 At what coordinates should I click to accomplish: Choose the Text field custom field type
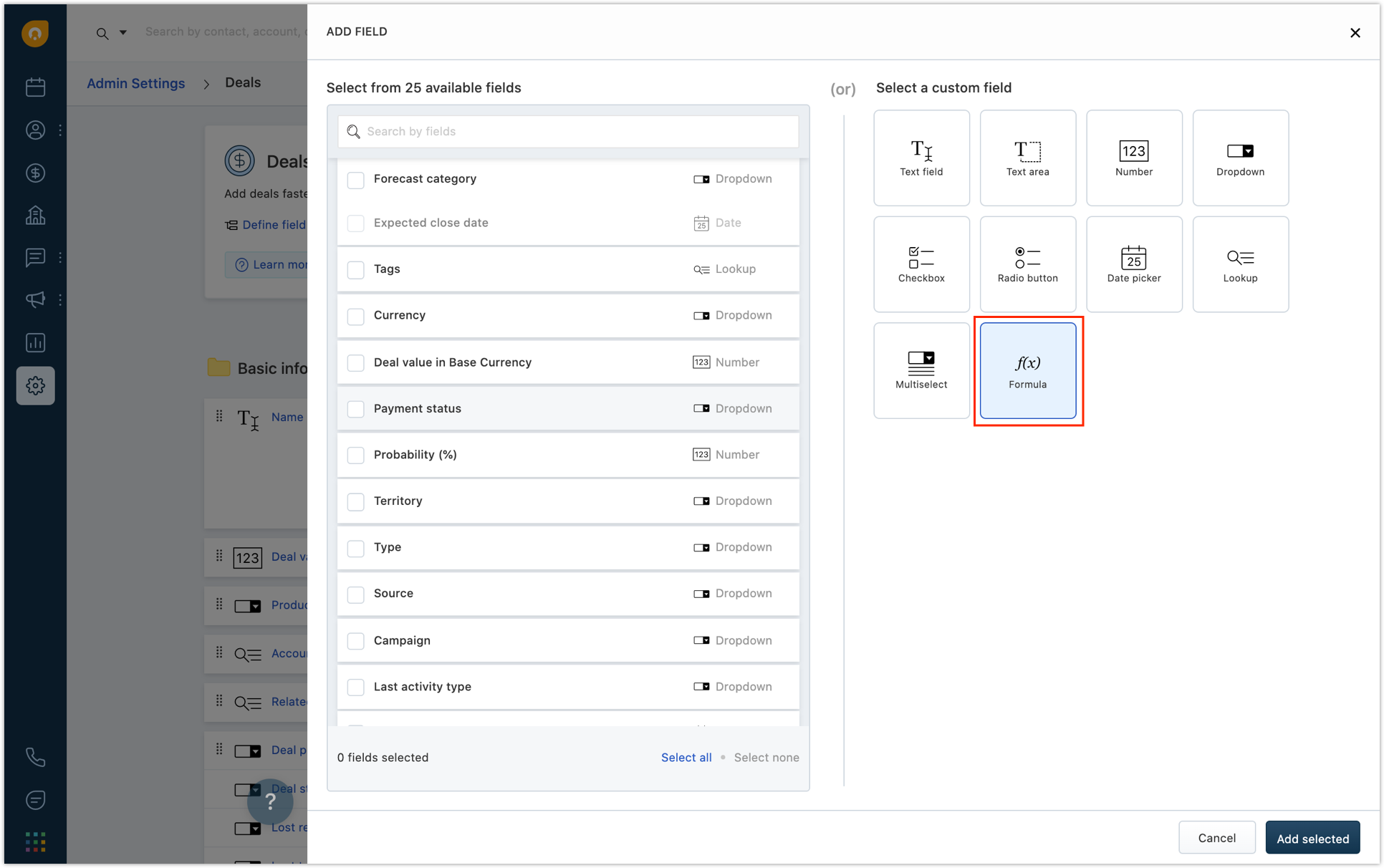point(921,158)
